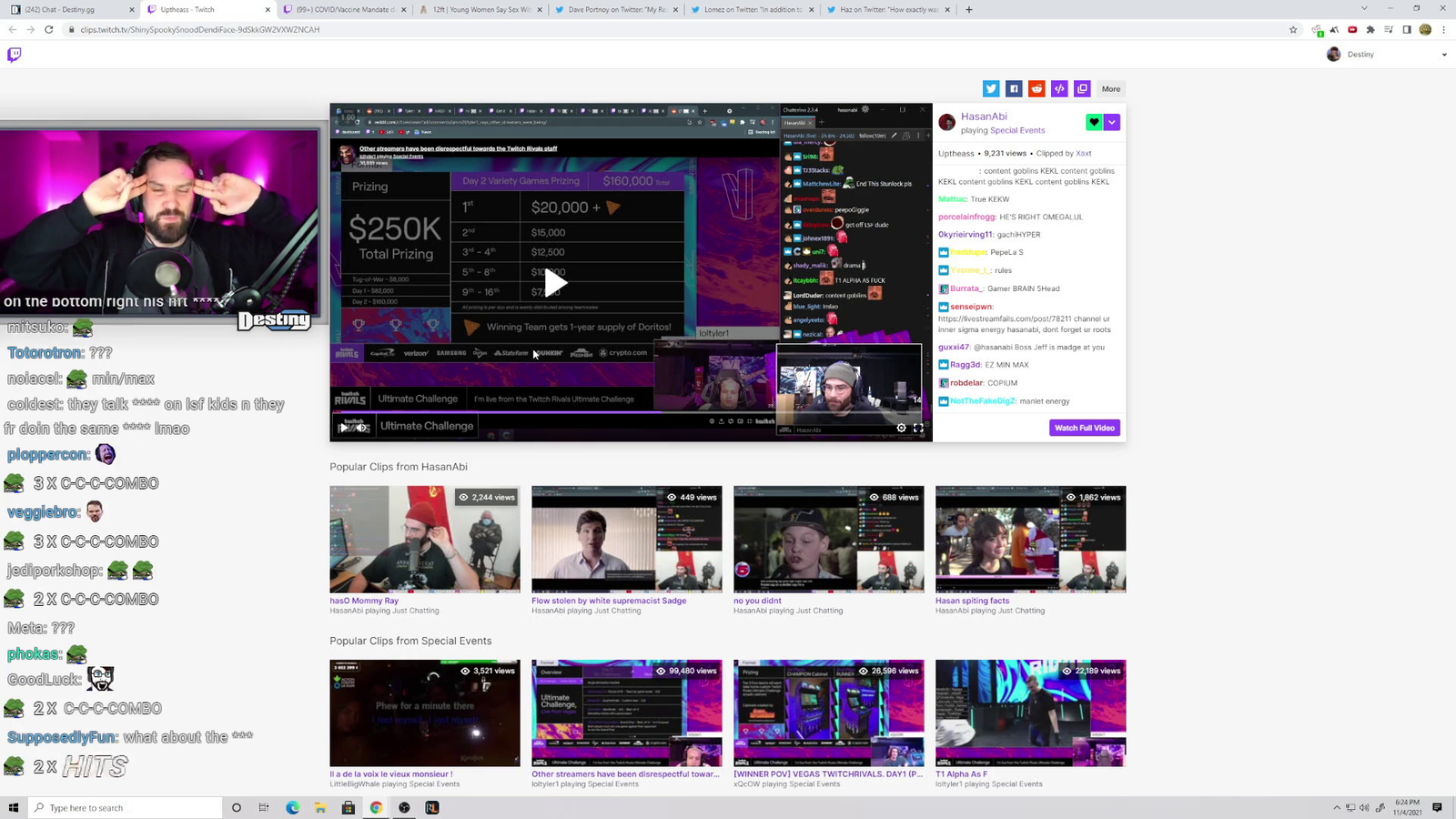Open HasanAbi channel name link
This screenshot has height=819, width=1456.
[x=984, y=116]
